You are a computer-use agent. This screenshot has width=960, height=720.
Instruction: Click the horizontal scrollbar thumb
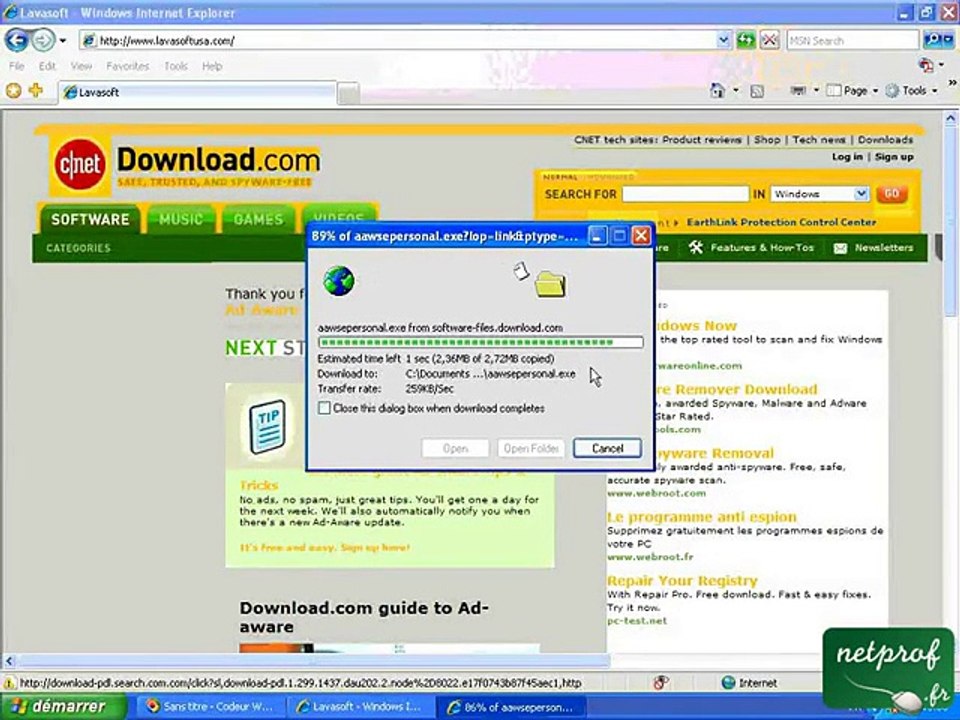pyautogui.click(x=313, y=661)
